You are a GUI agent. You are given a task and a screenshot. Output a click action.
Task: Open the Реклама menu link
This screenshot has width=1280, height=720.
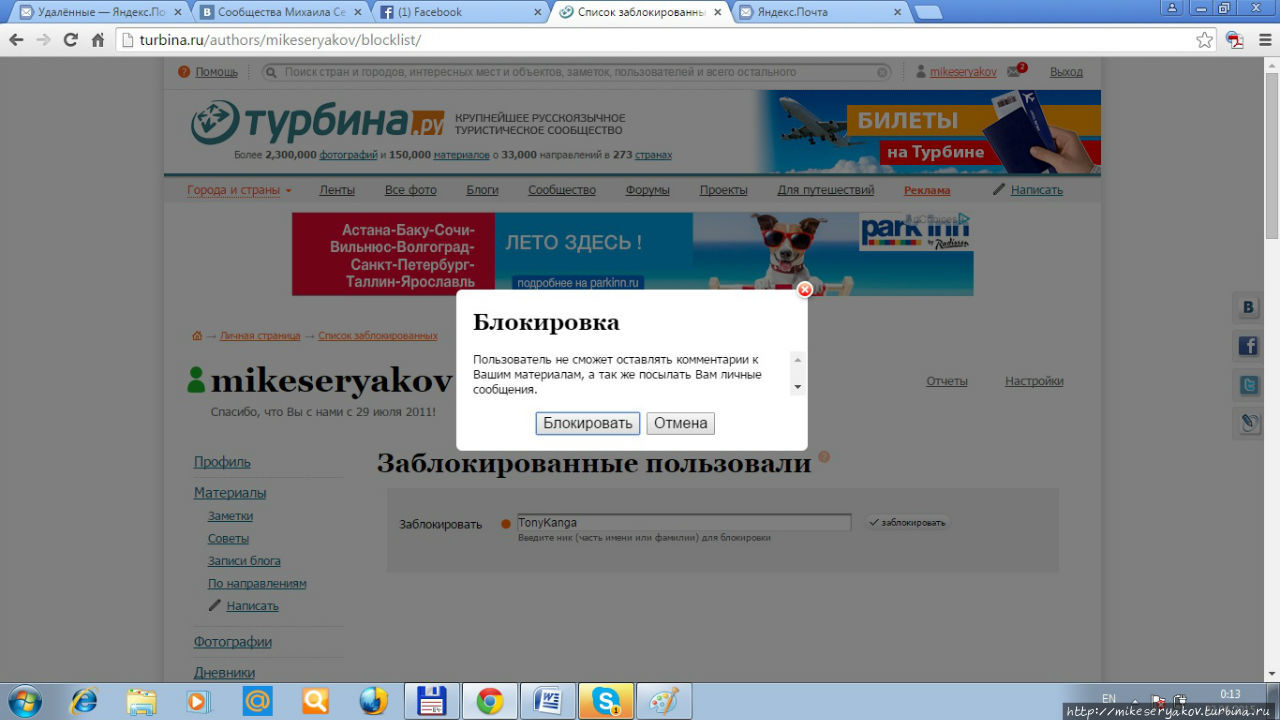(927, 190)
